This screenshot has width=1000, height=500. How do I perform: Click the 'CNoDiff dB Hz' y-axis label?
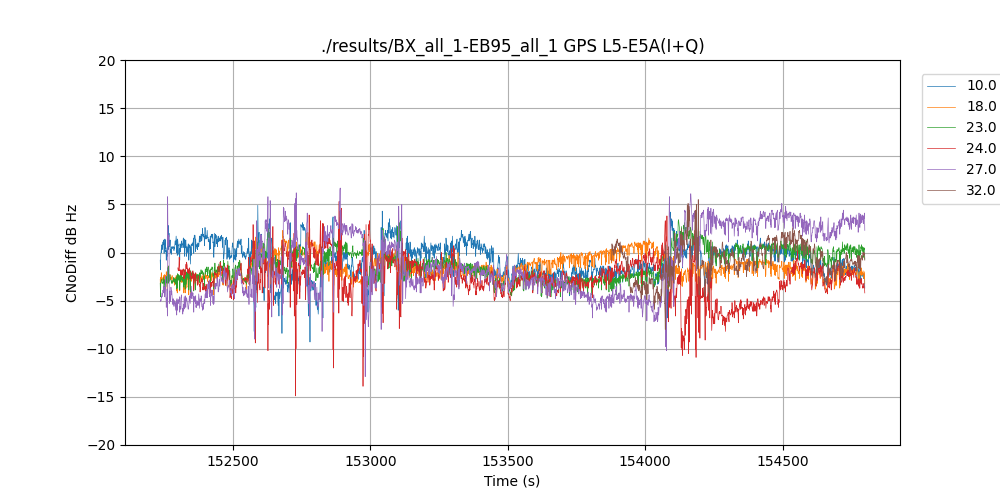pos(72,253)
